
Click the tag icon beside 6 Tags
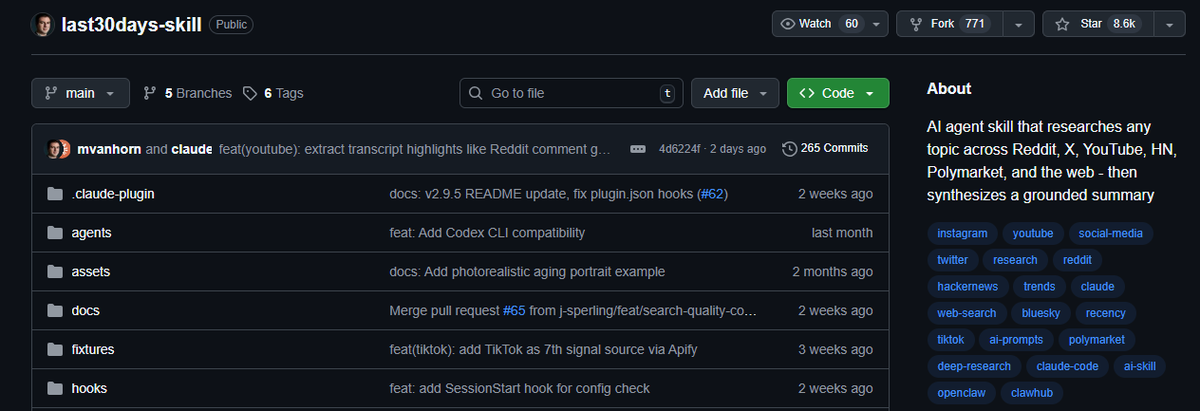point(250,93)
